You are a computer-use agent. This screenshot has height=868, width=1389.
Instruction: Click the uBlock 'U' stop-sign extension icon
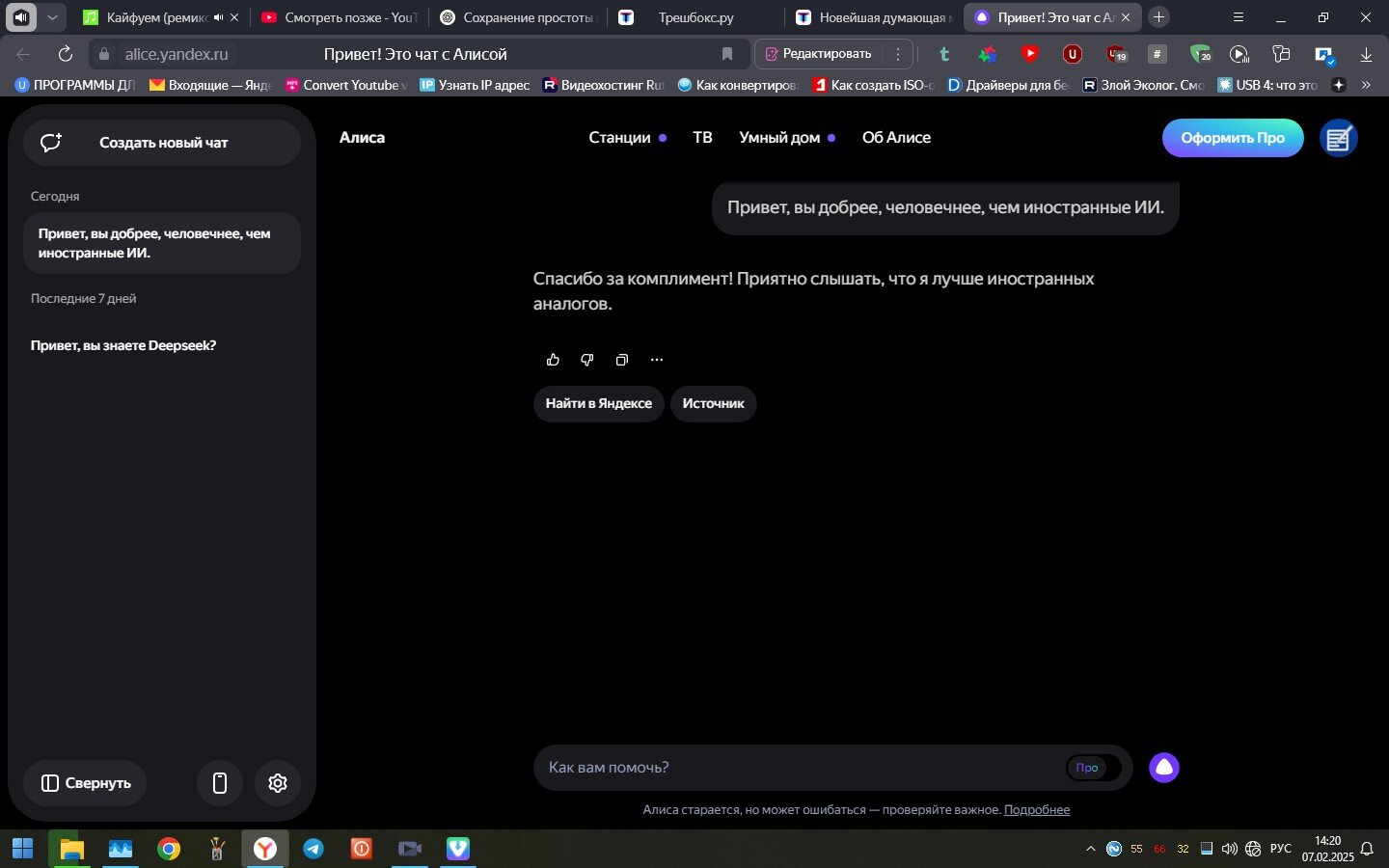(x=1073, y=54)
